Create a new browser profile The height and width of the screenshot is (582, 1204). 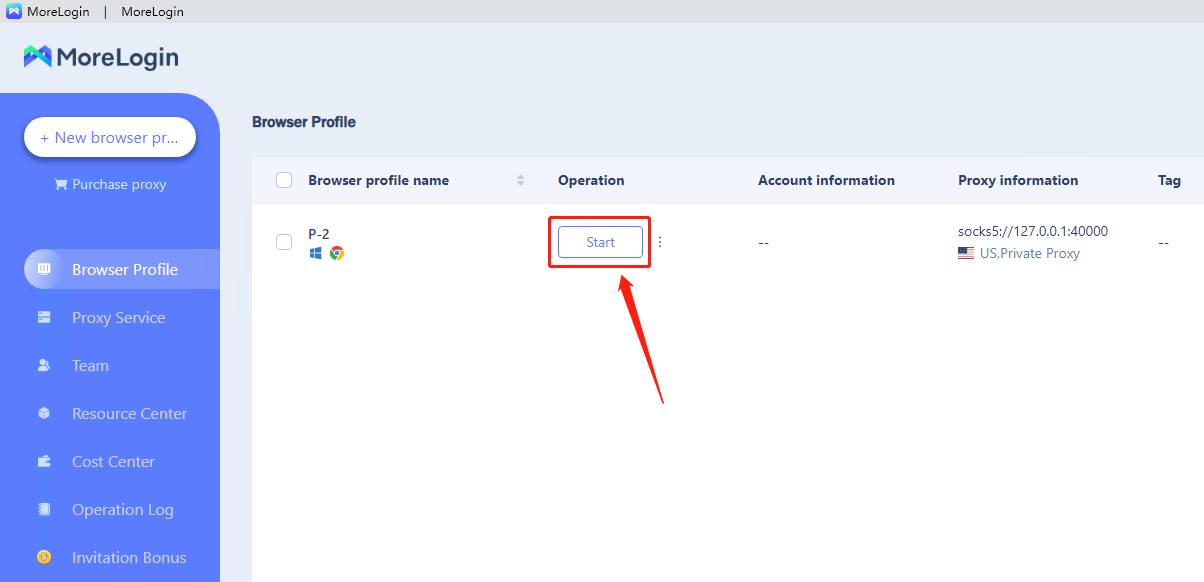[110, 138]
